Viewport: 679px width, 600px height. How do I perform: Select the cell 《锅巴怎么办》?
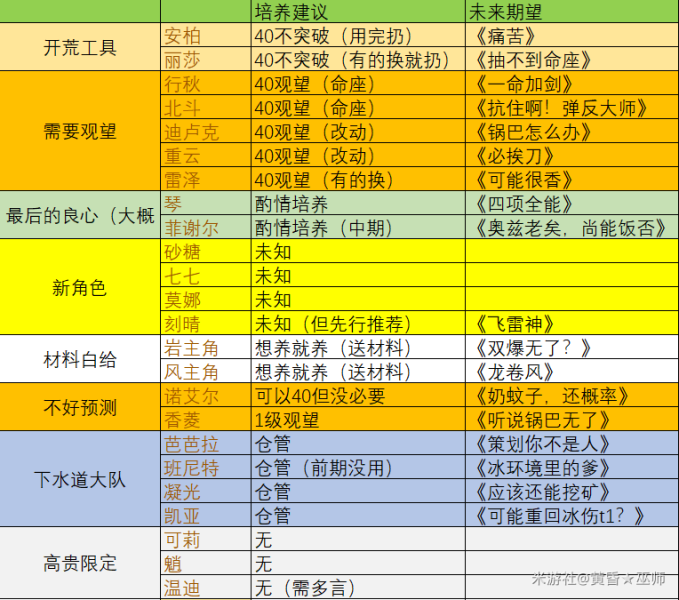click(572, 131)
